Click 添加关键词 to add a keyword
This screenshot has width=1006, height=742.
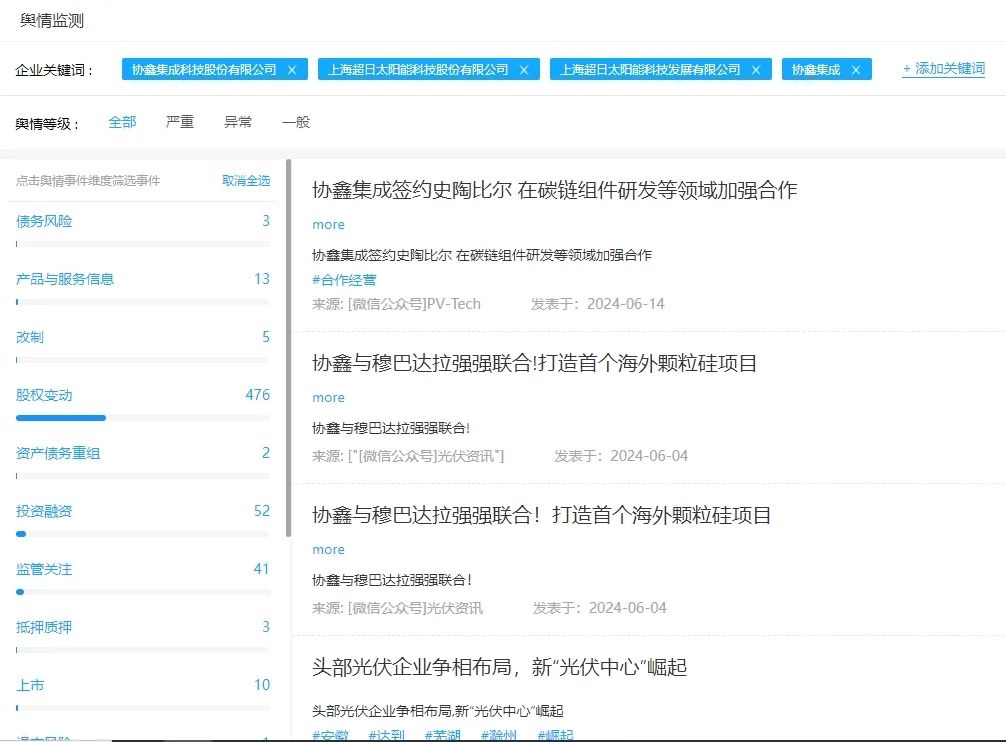point(943,69)
